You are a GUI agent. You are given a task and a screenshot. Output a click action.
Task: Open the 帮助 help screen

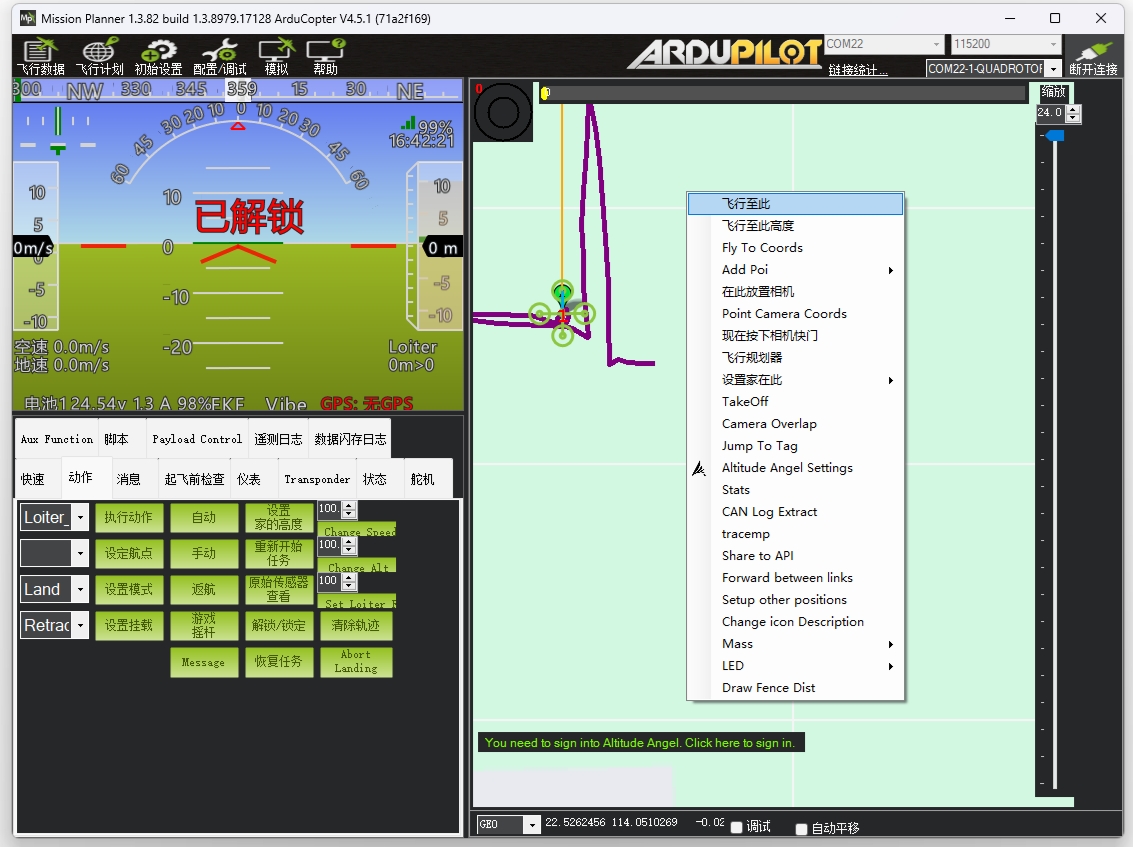tap(325, 56)
